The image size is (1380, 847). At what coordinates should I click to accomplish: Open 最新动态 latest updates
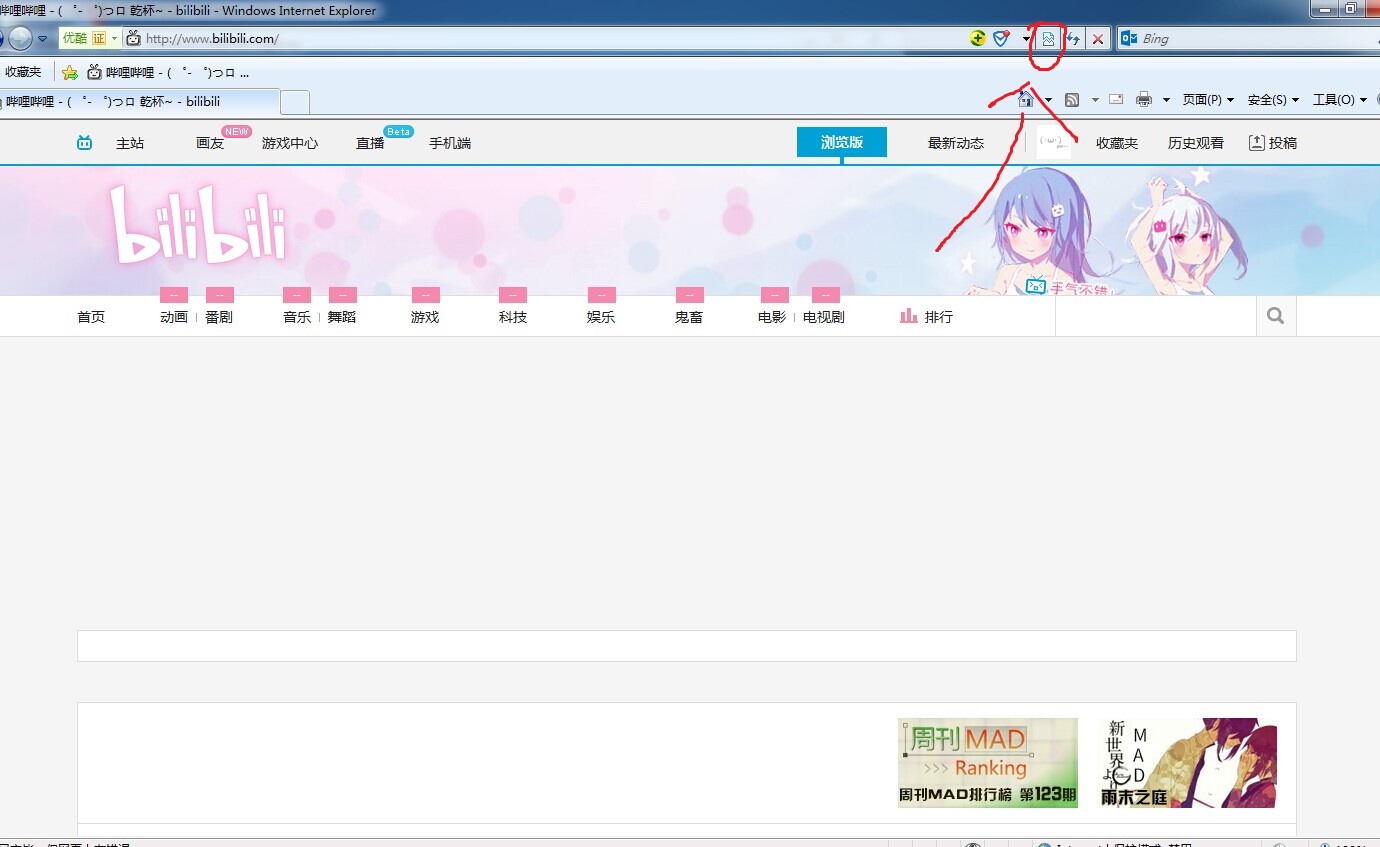pyautogui.click(x=956, y=143)
